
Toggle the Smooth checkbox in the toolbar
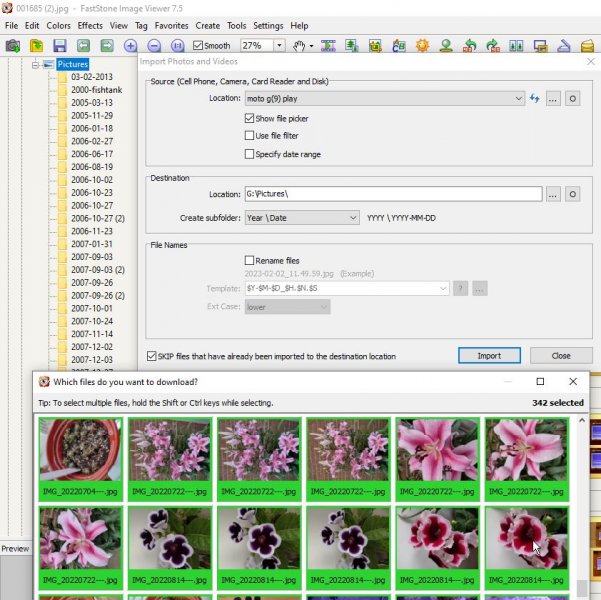point(198,46)
